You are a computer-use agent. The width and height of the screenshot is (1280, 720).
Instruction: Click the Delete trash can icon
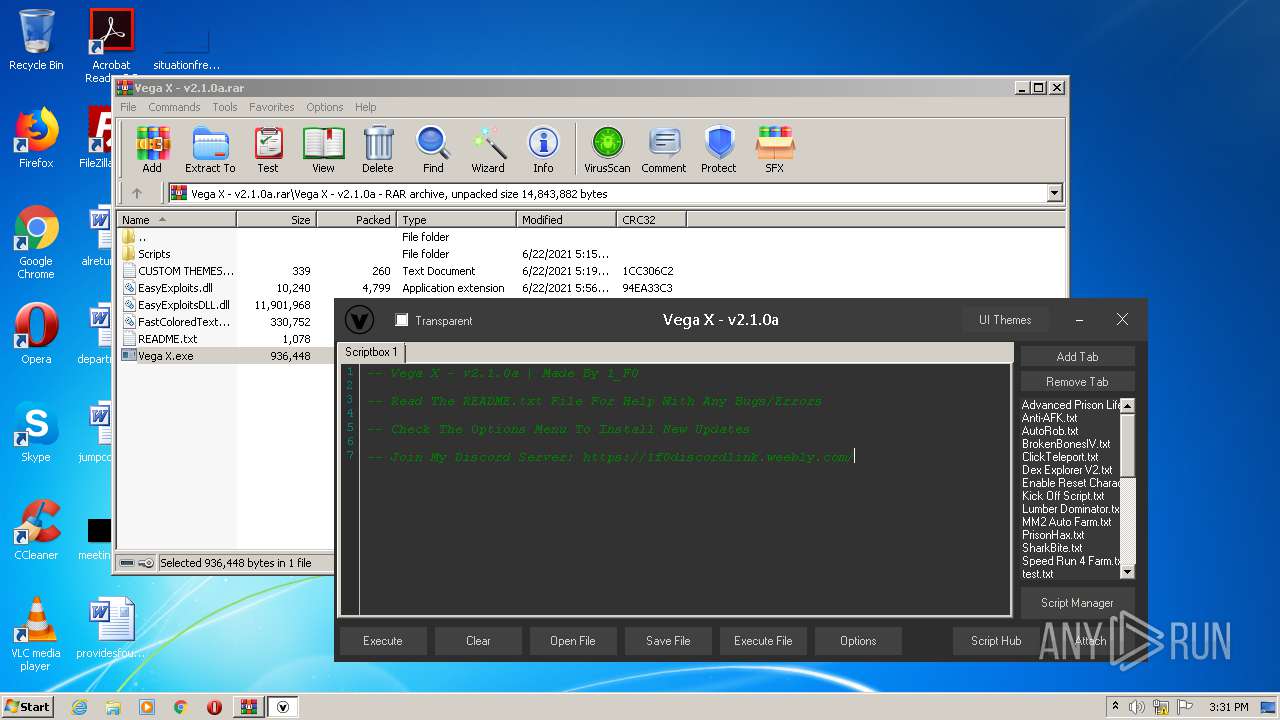378,150
